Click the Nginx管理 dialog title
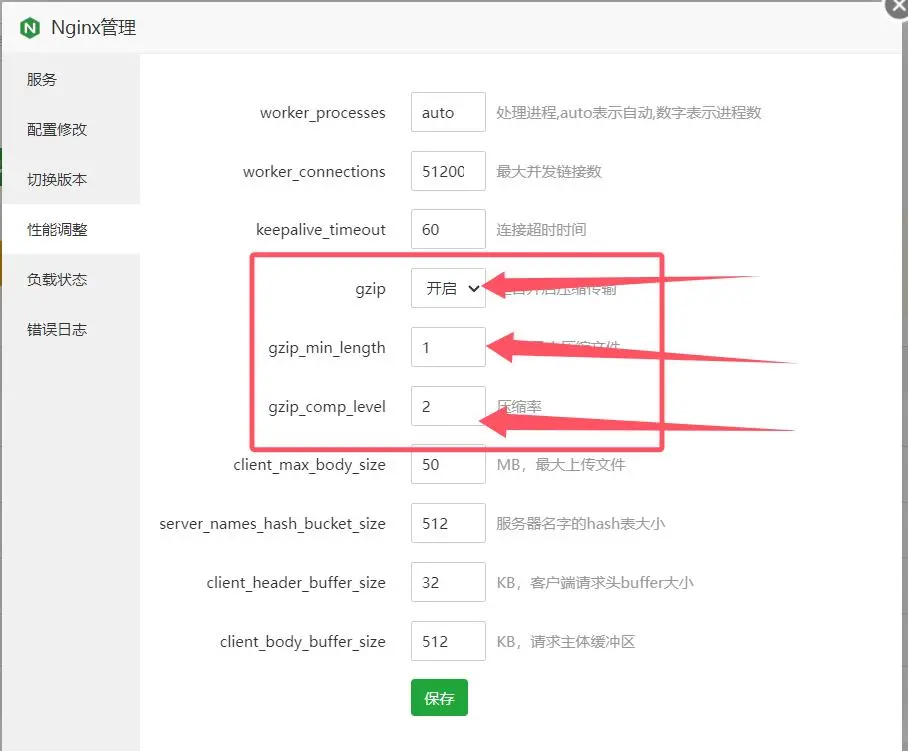Viewport: 908px width, 751px height. click(x=94, y=27)
